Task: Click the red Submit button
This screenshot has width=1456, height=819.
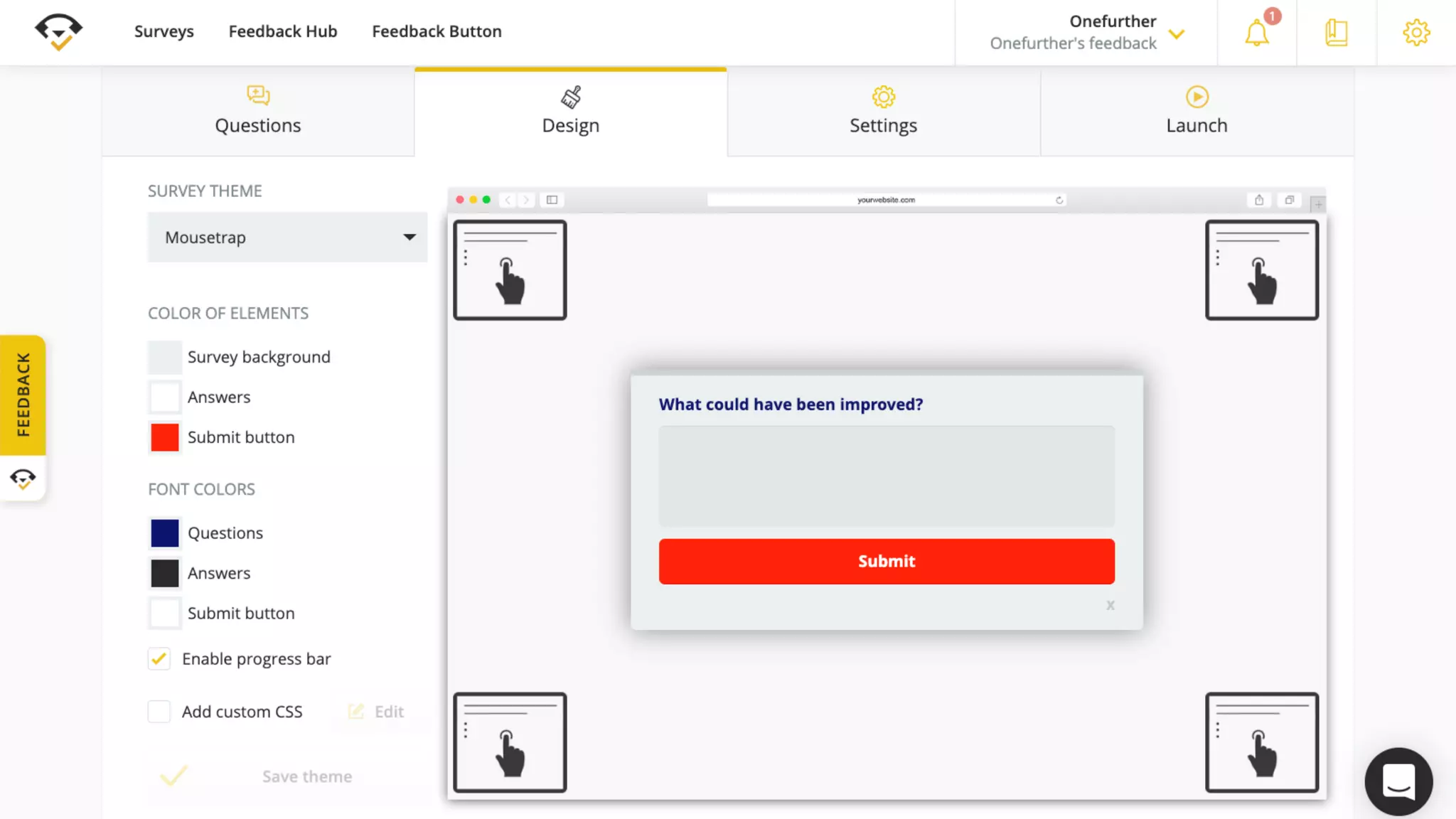Action: click(x=886, y=561)
